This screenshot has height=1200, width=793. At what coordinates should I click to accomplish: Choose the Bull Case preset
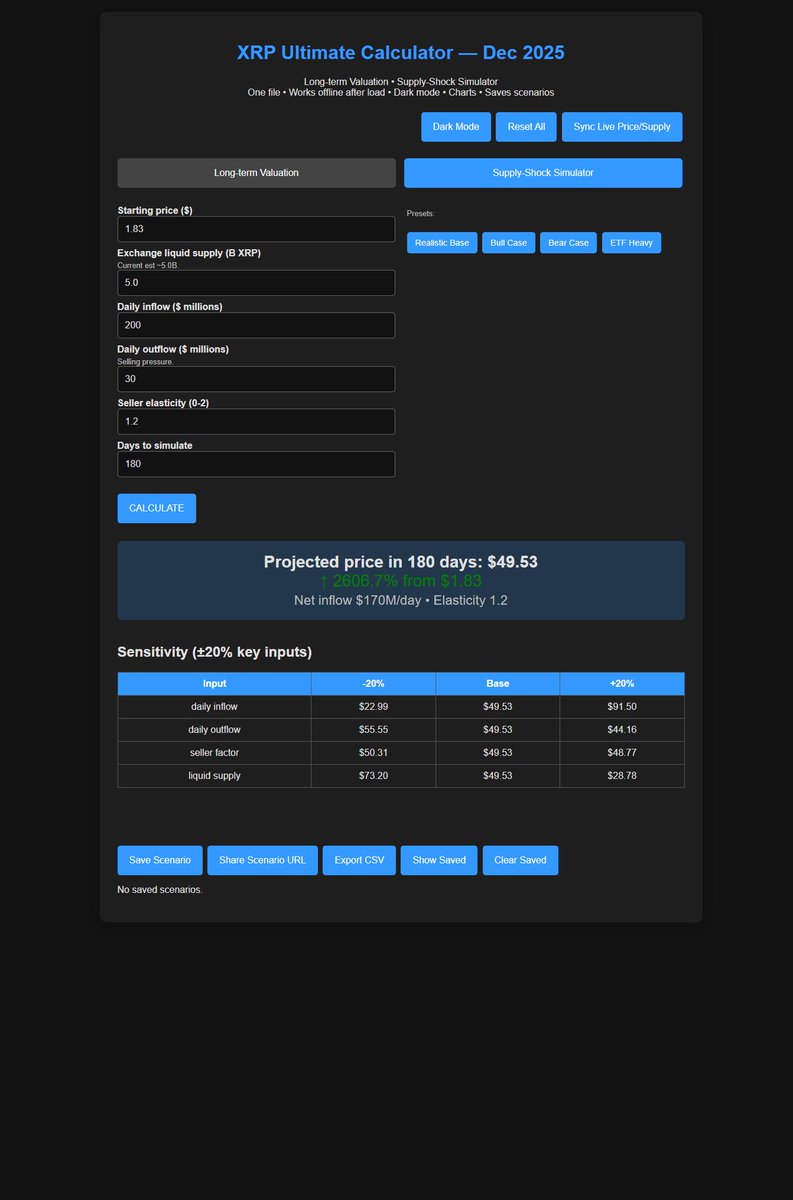(509, 243)
